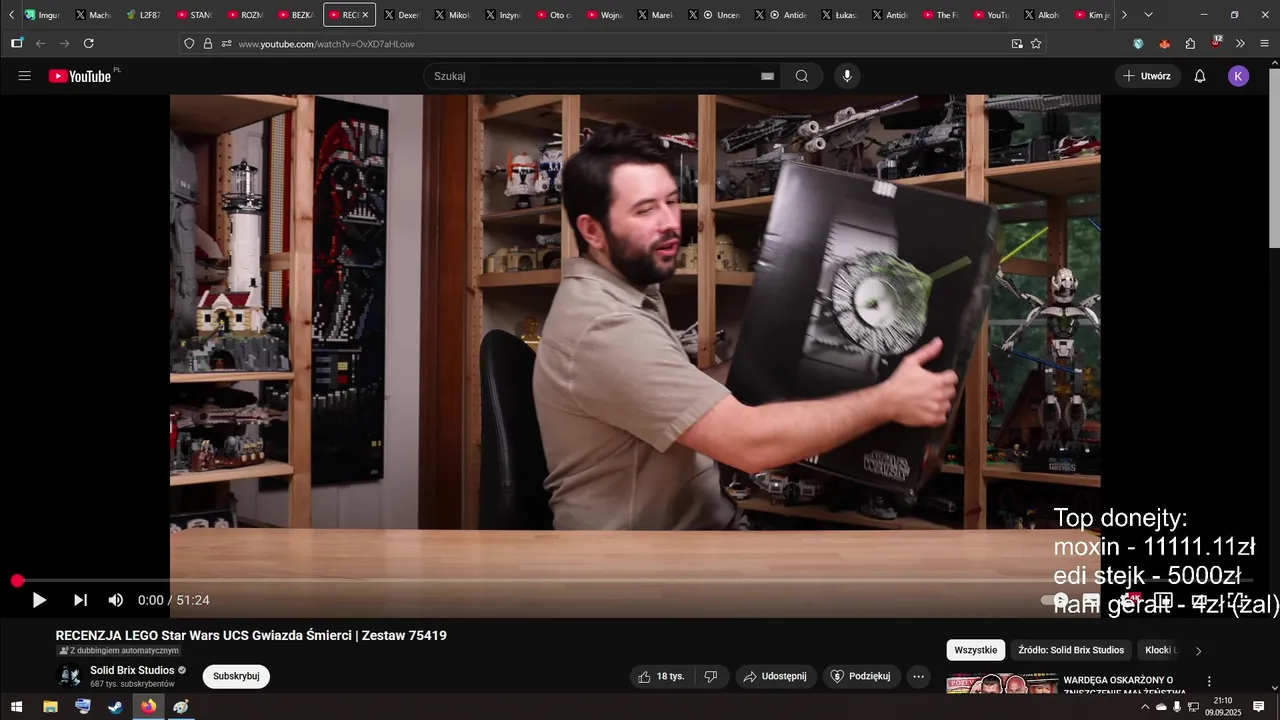Screen dimensions: 1280x720
Task: Select the Wszystkie filter chip
Action: [x=975, y=650]
